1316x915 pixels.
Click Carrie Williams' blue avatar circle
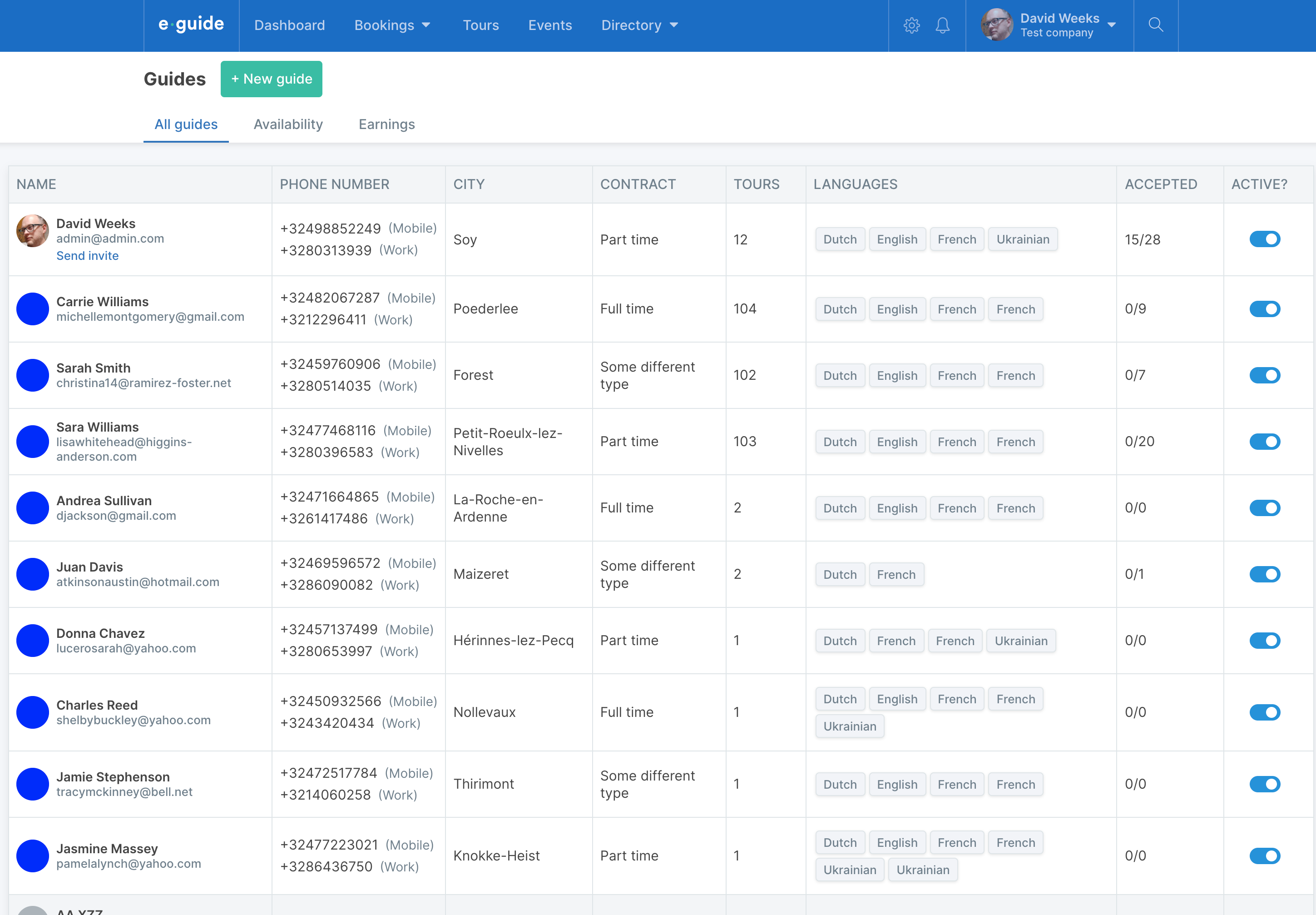click(33, 309)
